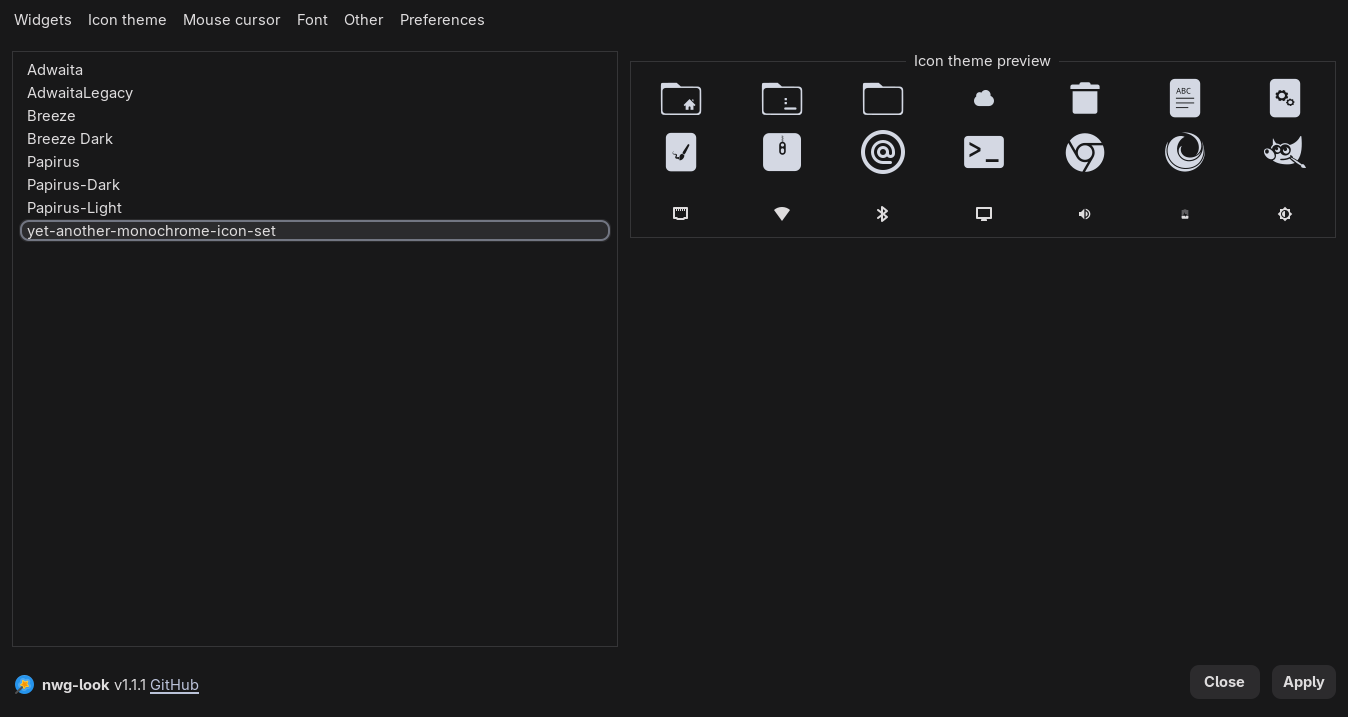Screen dimensions: 1348x717
Task: Click the brightness status icon
Action: (x=1285, y=214)
